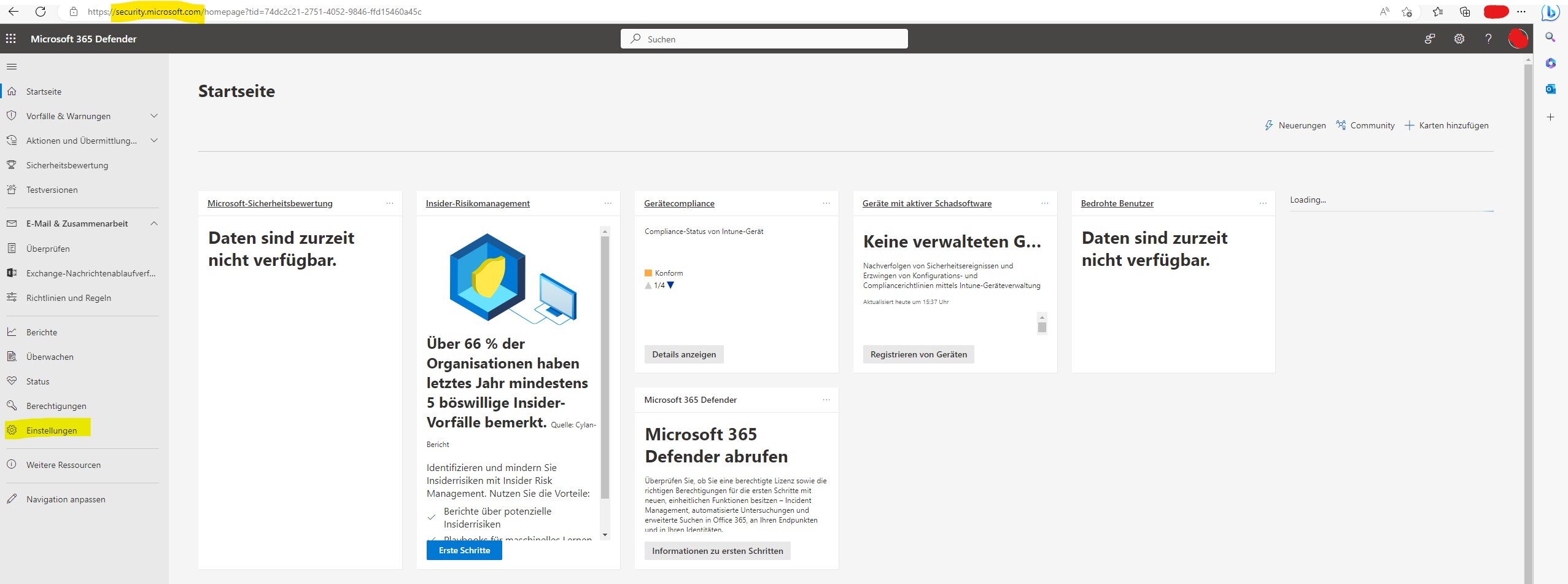Screen dimensions: 1568x584
Task: Click Neuerungen link
Action: [1295, 125]
